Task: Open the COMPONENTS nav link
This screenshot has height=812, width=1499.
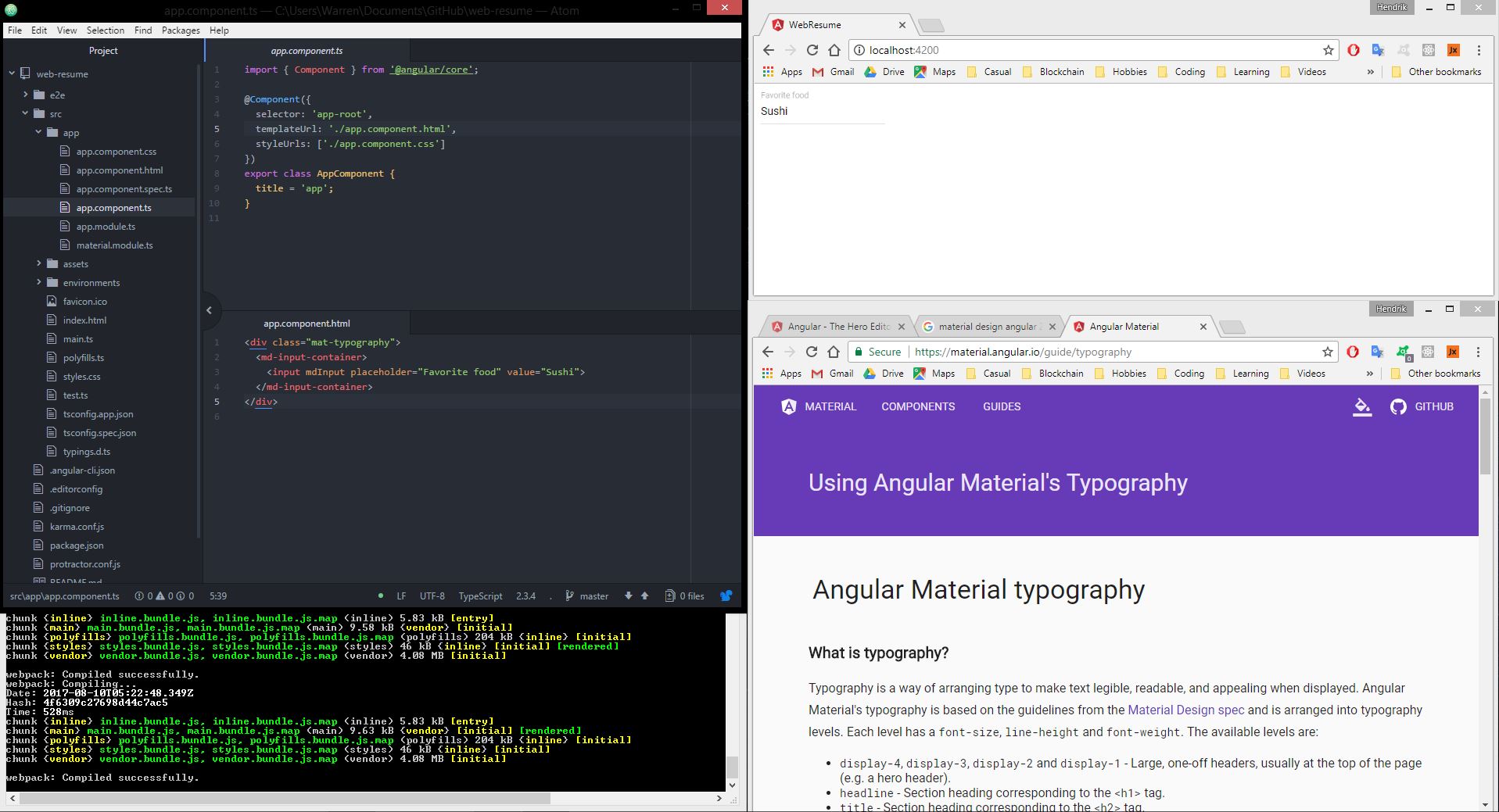Action: (x=918, y=406)
